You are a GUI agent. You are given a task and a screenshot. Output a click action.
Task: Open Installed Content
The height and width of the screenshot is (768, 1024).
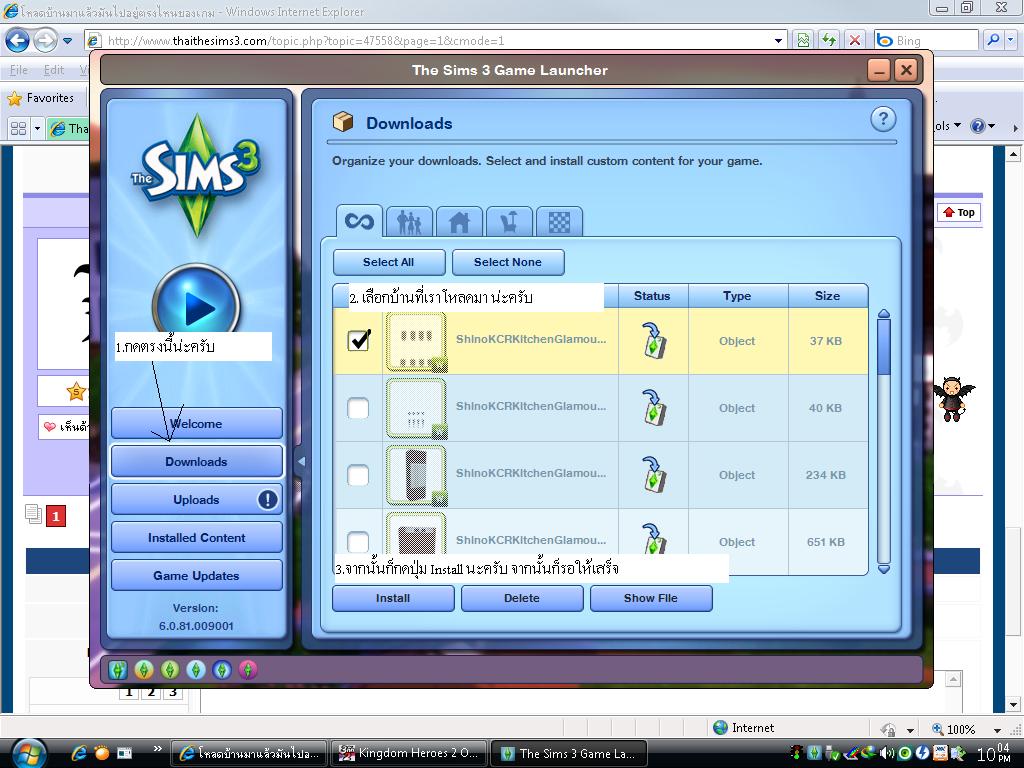(x=197, y=537)
